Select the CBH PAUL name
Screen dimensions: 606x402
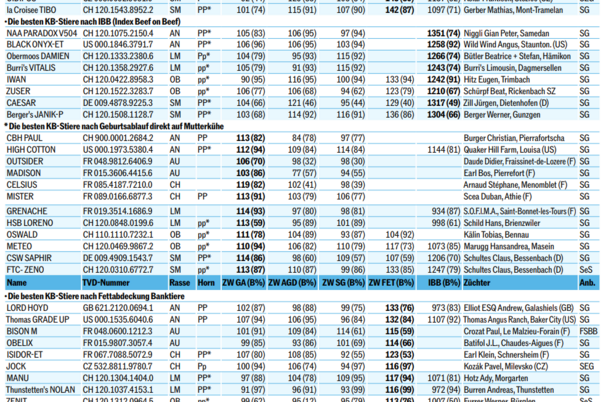(24, 138)
